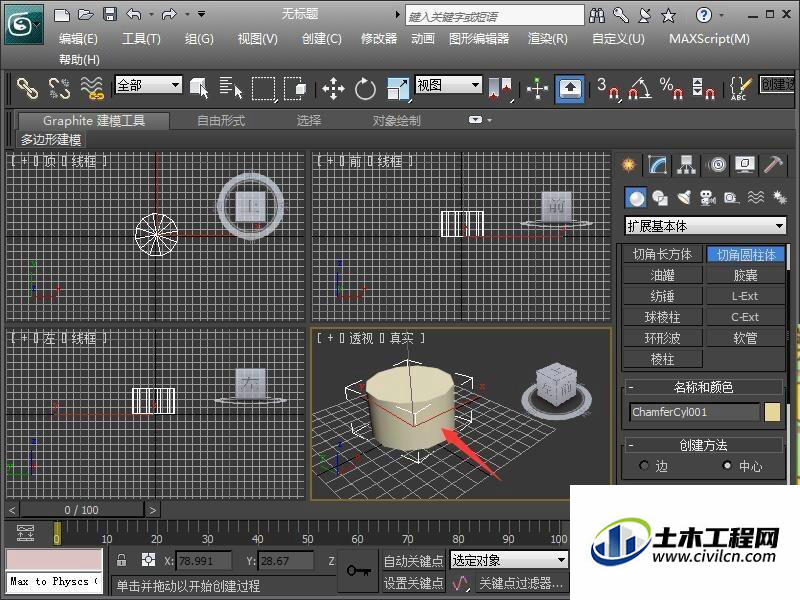This screenshot has width=800, height=600.
Task: Click the ChamferCyl001 name field
Action: click(695, 412)
